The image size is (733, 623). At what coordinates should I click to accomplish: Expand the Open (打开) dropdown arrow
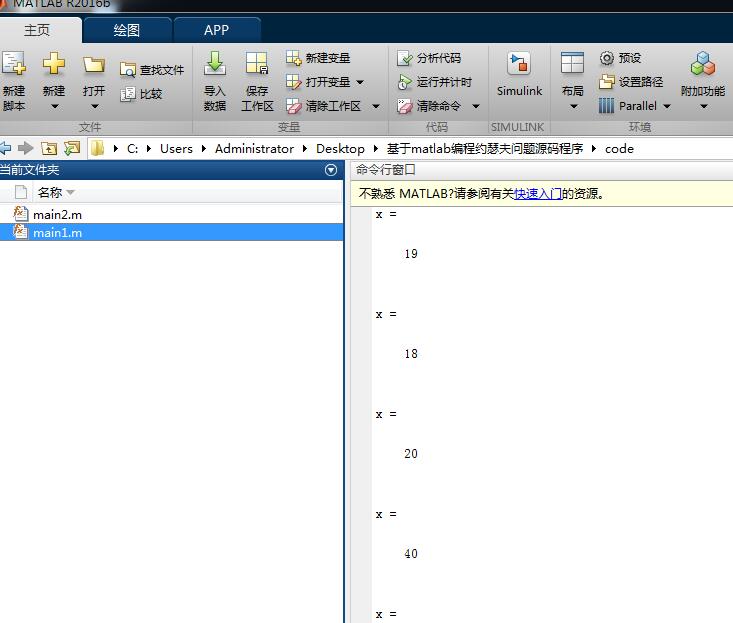(x=94, y=107)
